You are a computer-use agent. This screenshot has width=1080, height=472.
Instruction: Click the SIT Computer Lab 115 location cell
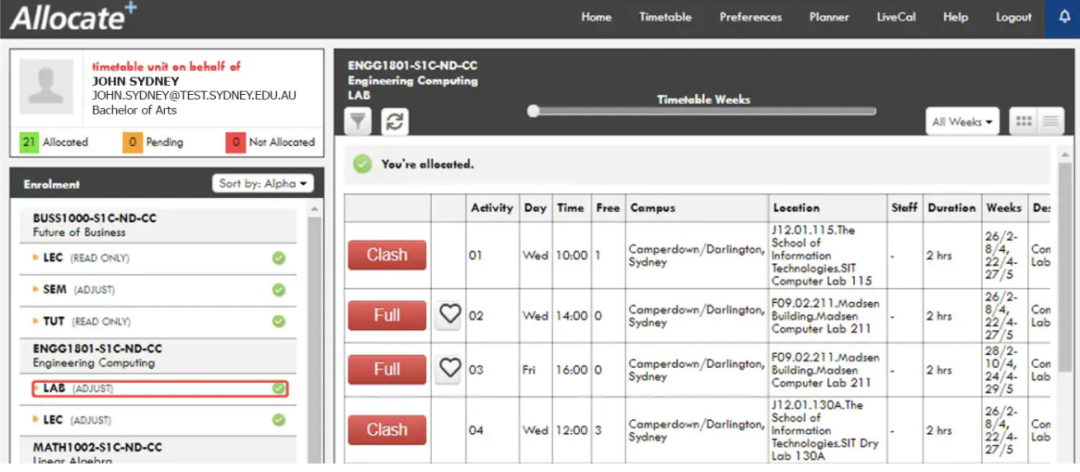pos(828,255)
